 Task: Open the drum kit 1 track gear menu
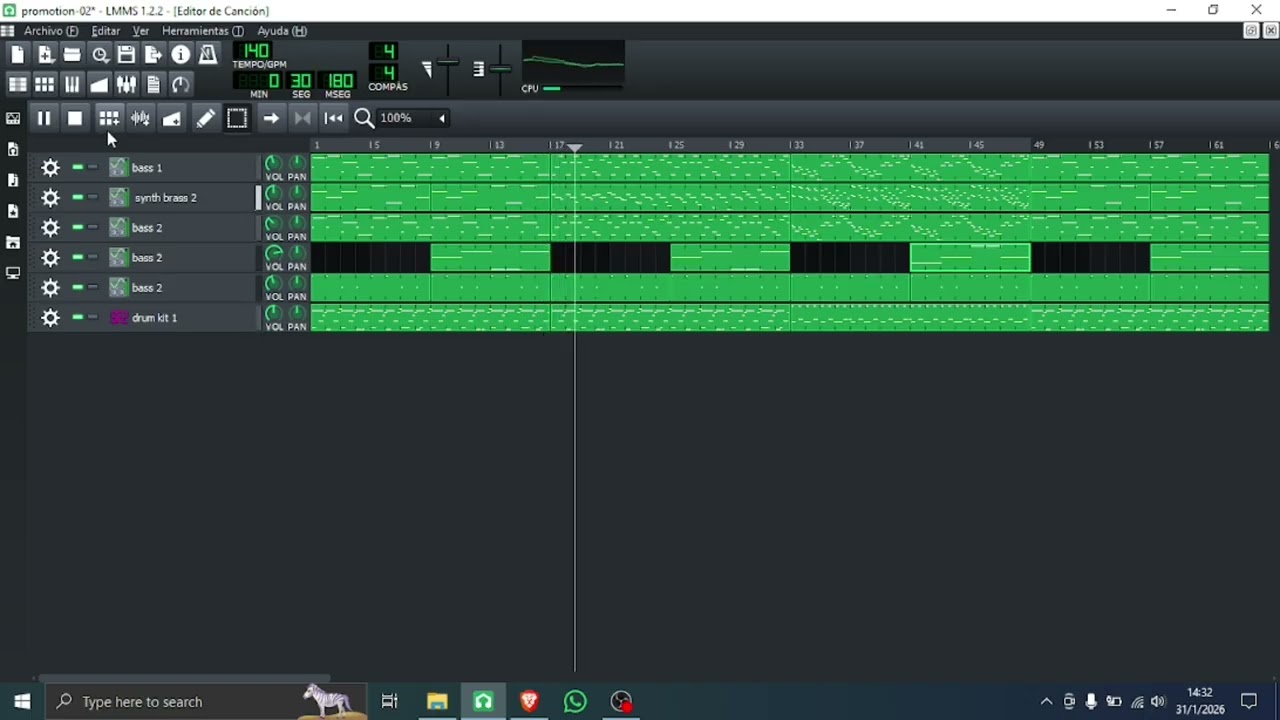50,318
